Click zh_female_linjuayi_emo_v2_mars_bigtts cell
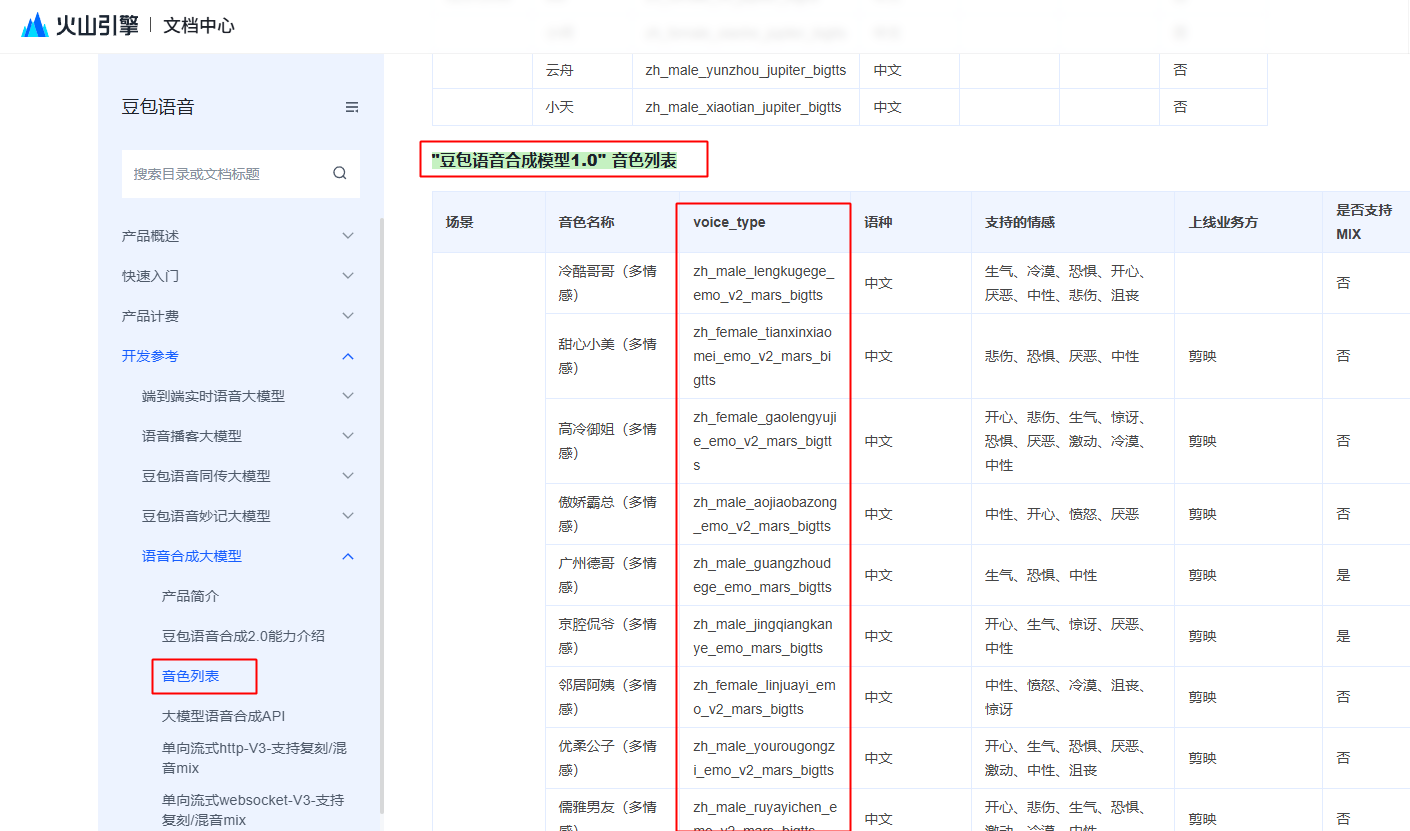 tap(763, 697)
